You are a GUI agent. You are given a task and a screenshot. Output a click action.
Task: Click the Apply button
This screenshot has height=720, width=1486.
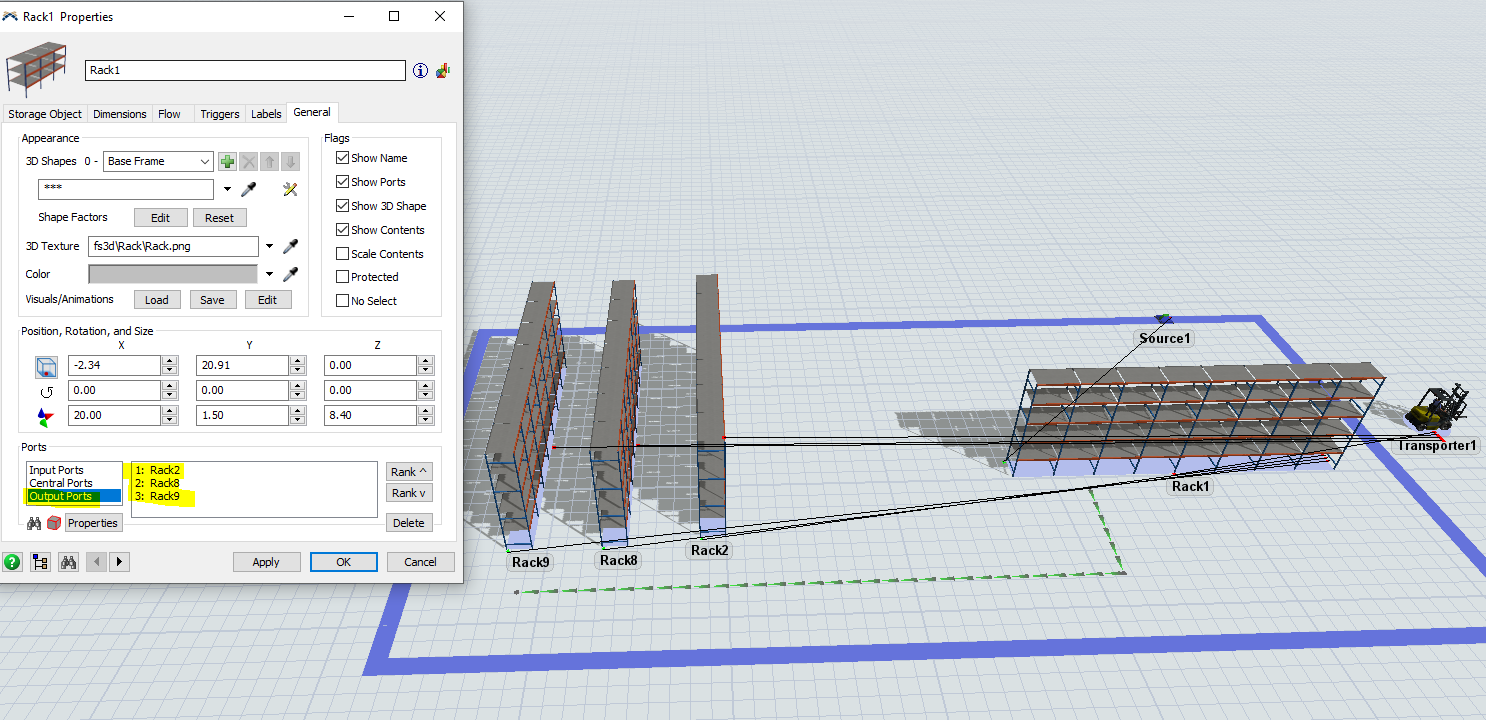pos(266,562)
